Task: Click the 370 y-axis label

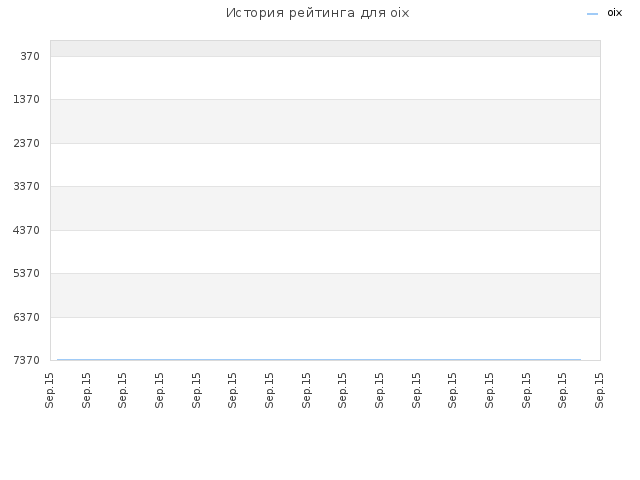Action: tap(30, 56)
